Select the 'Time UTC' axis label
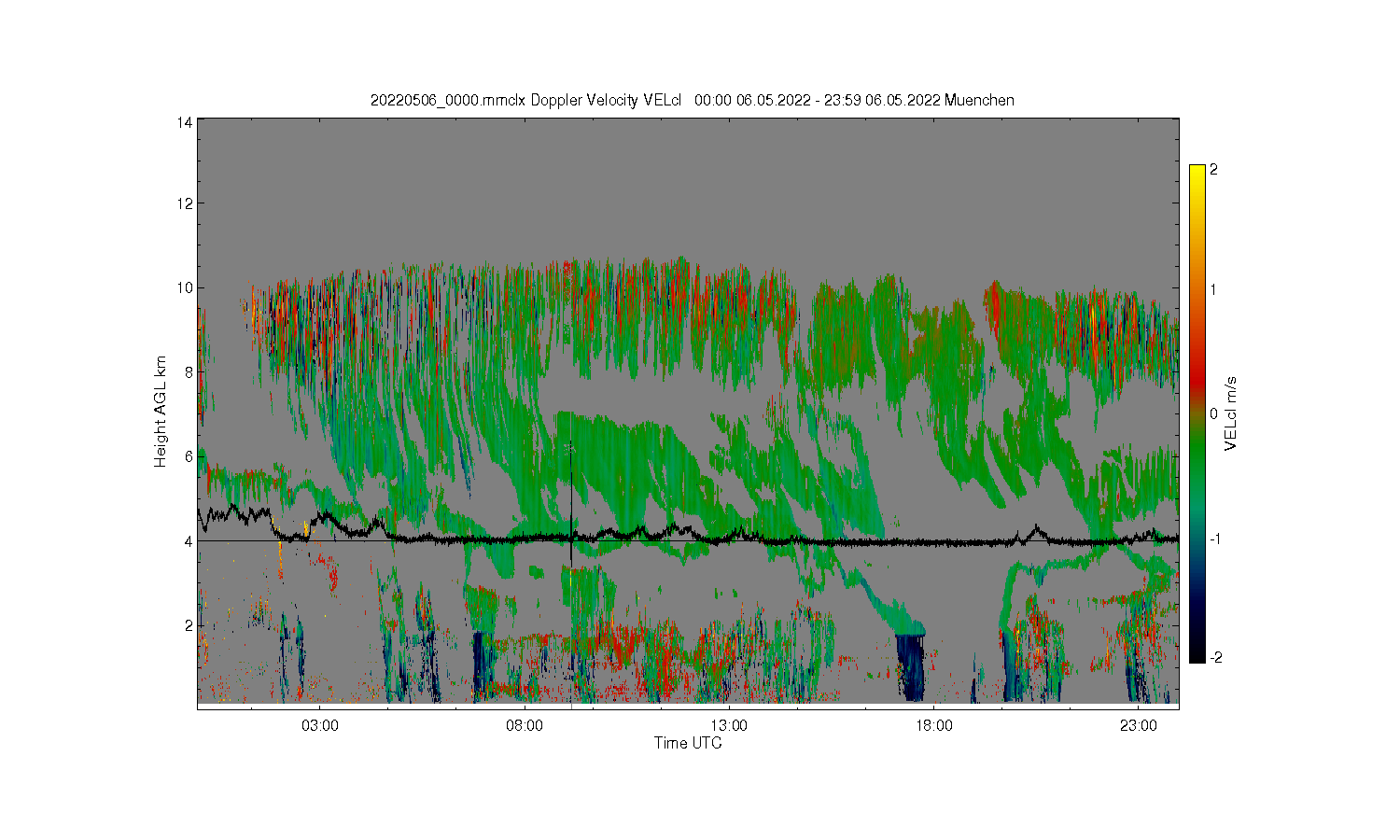Viewport: 1400px width, 840px height. tap(688, 743)
